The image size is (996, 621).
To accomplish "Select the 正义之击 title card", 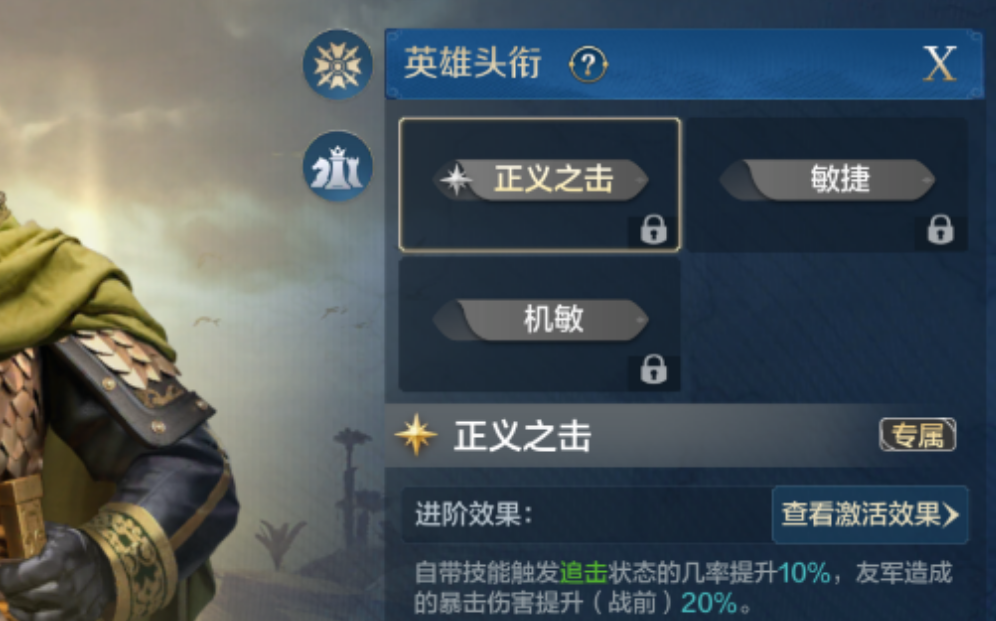I will pyautogui.click(x=539, y=185).
